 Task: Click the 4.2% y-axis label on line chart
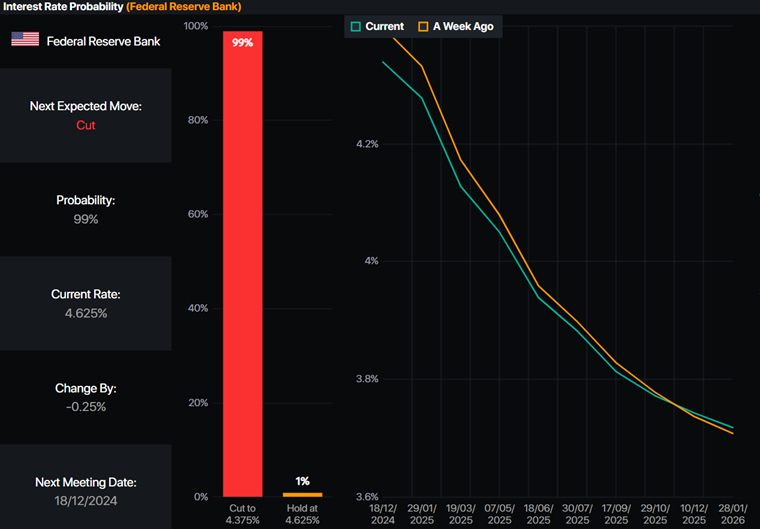click(x=366, y=144)
